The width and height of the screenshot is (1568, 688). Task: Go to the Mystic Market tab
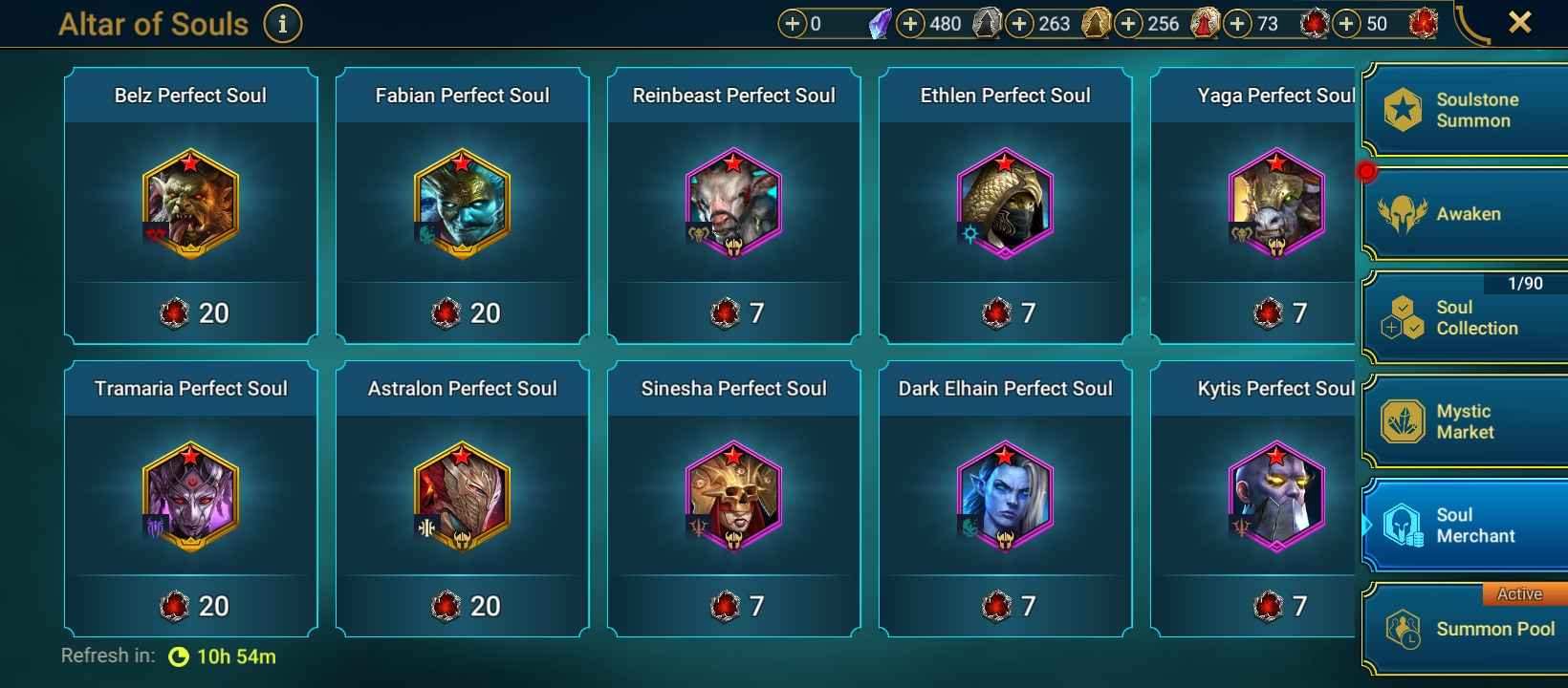pos(1465,421)
